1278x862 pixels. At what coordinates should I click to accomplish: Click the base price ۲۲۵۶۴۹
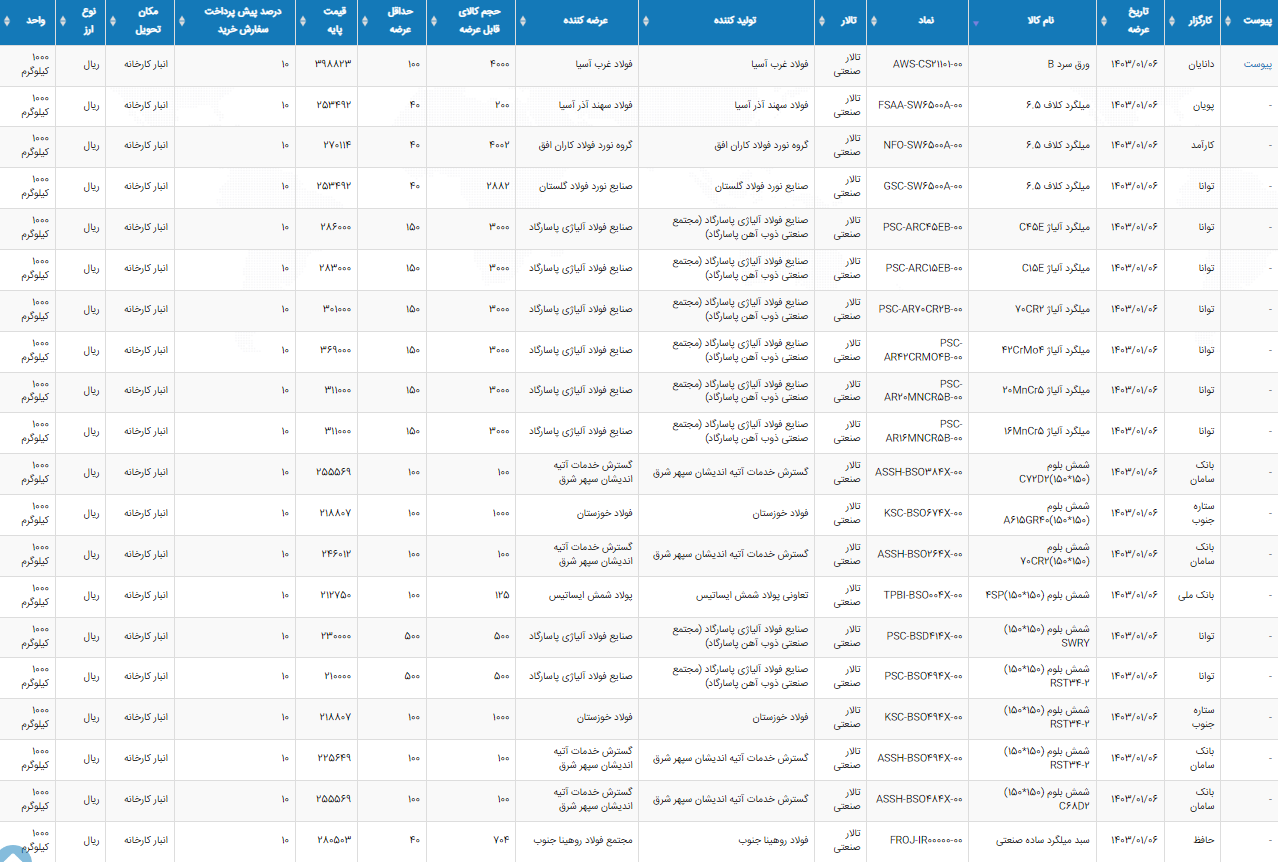click(x=335, y=759)
